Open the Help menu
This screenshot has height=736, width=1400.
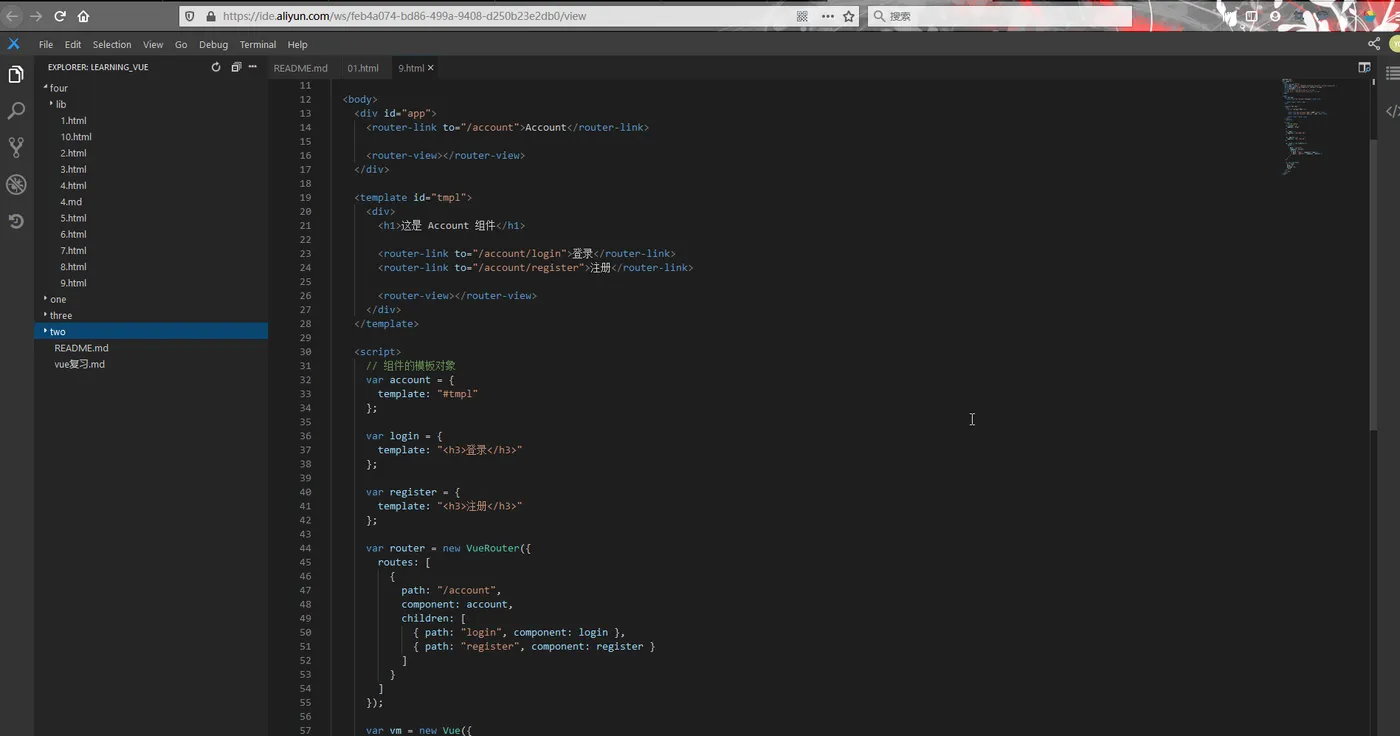(297, 44)
